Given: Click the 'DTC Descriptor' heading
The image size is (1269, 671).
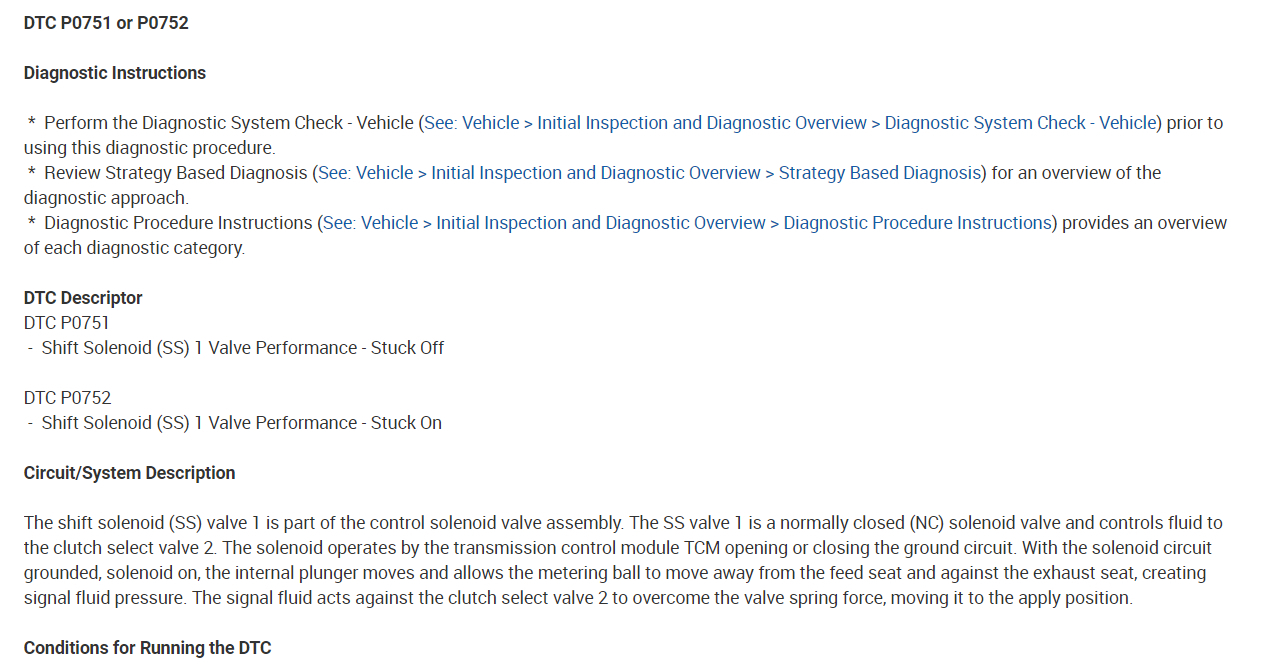Looking at the screenshot, I should coord(83,298).
